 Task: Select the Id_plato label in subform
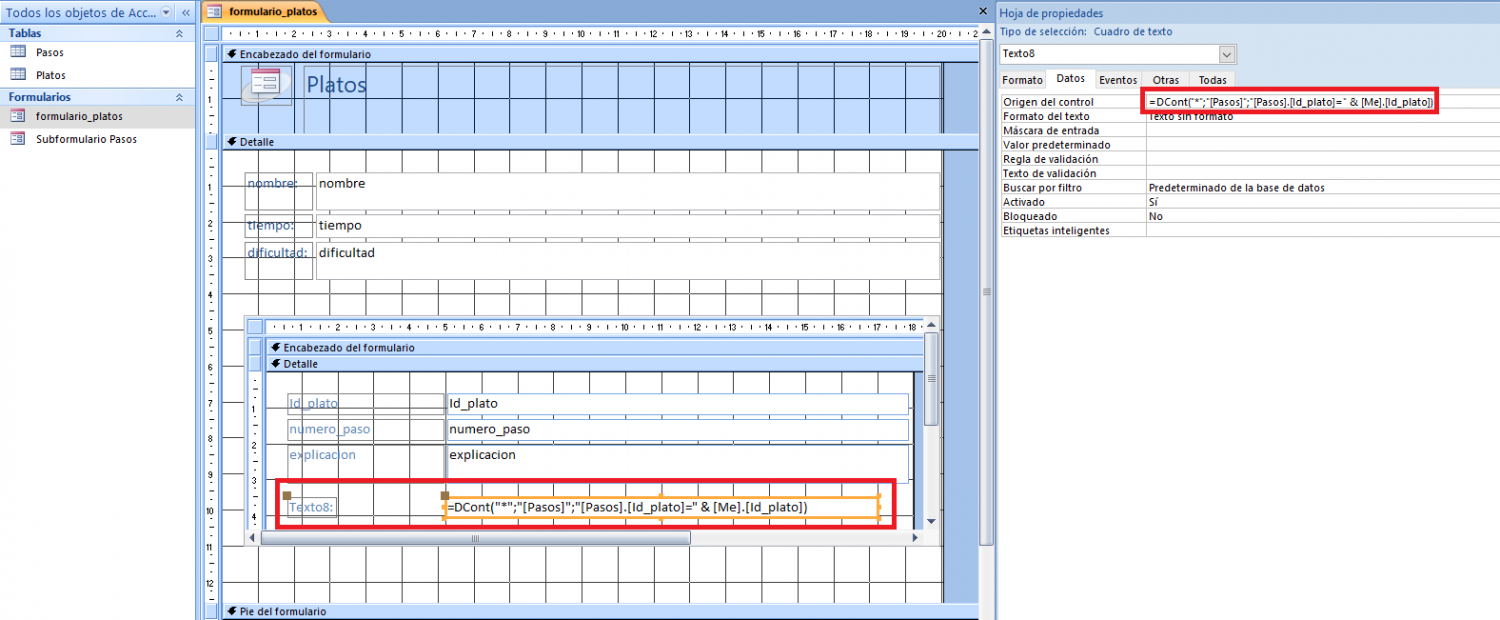pos(366,404)
